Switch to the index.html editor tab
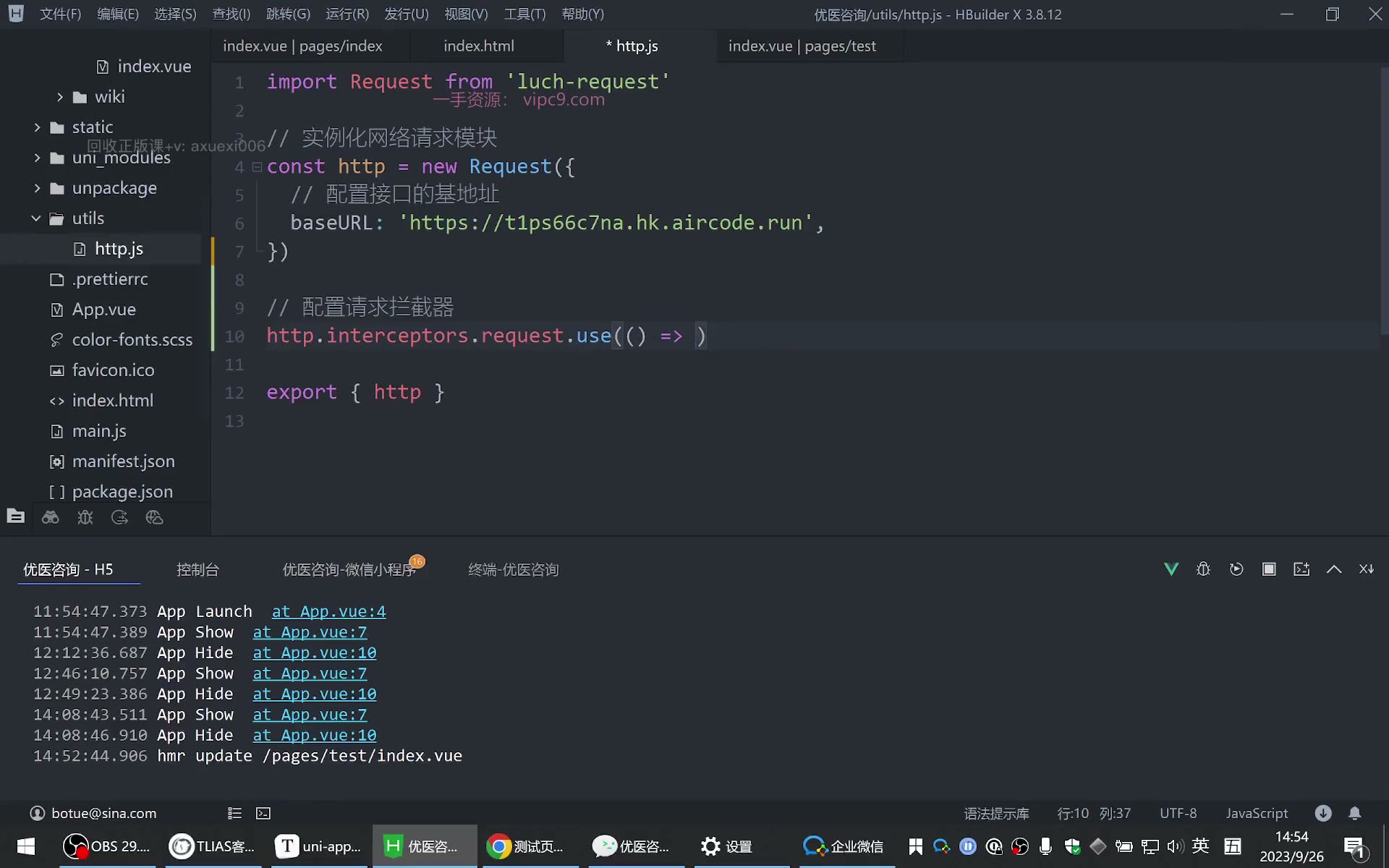The height and width of the screenshot is (868, 1389). (479, 46)
